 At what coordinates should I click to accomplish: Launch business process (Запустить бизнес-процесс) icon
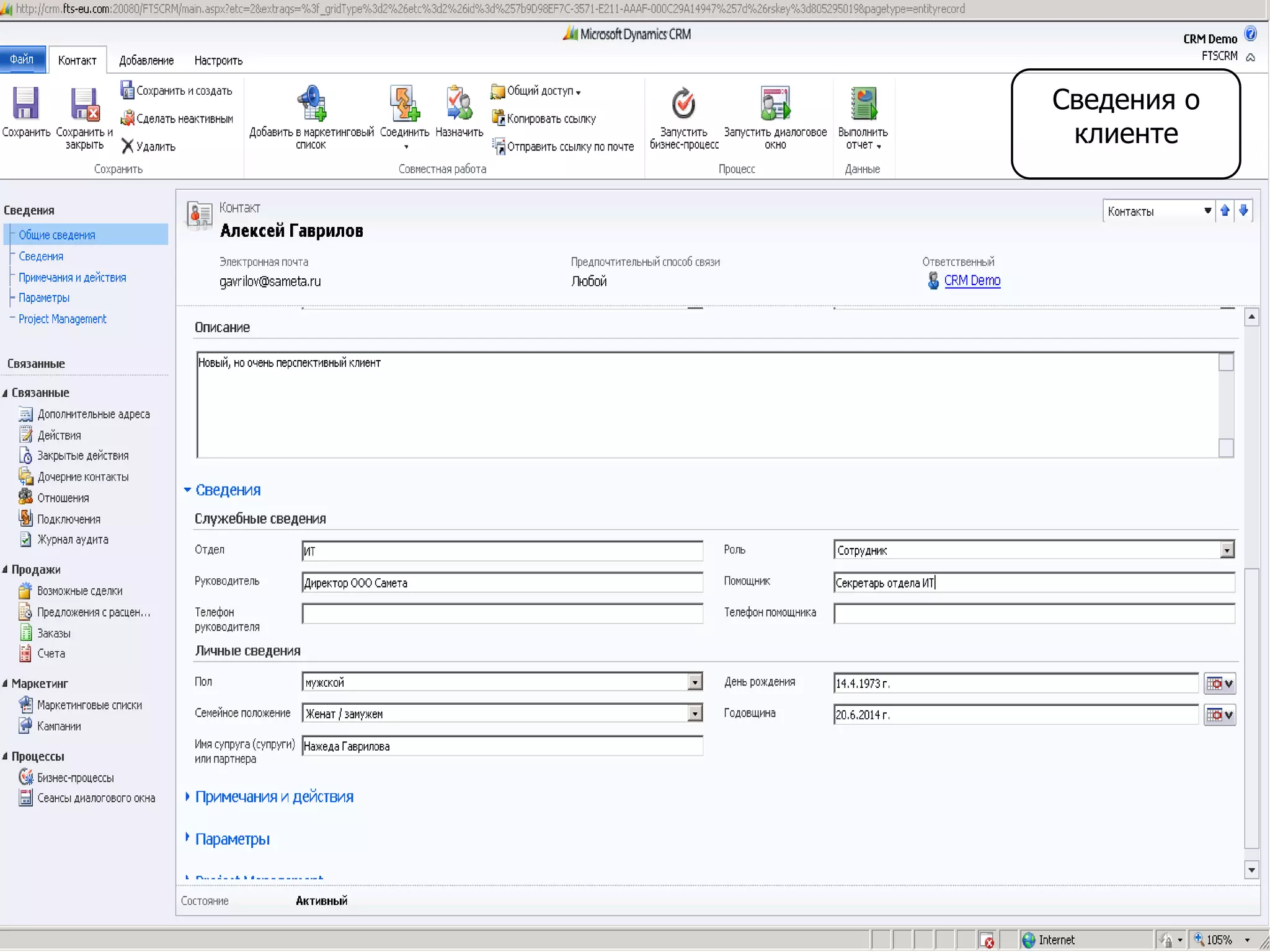click(x=683, y=104)
